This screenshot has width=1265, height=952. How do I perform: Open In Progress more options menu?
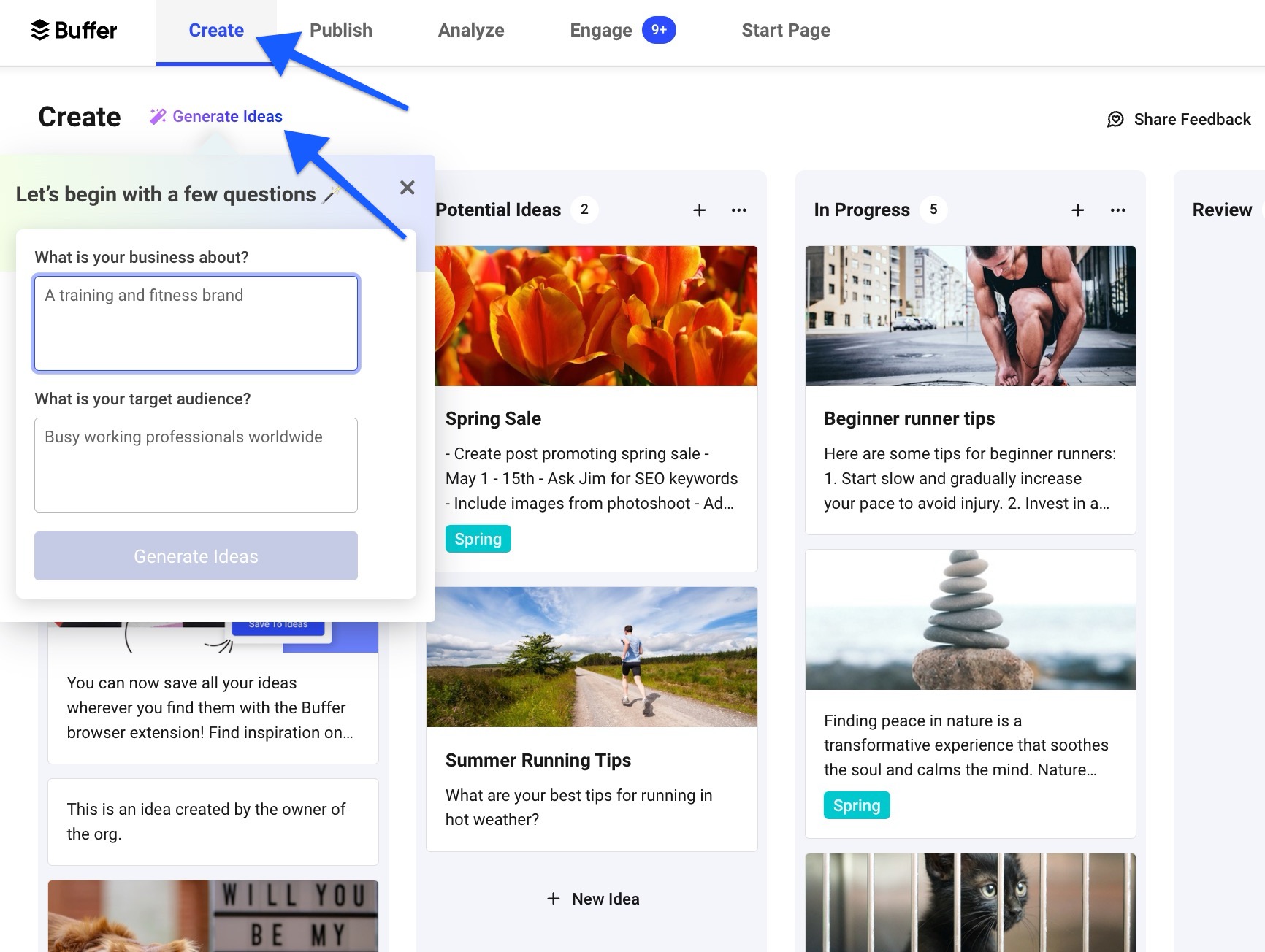1117,210
